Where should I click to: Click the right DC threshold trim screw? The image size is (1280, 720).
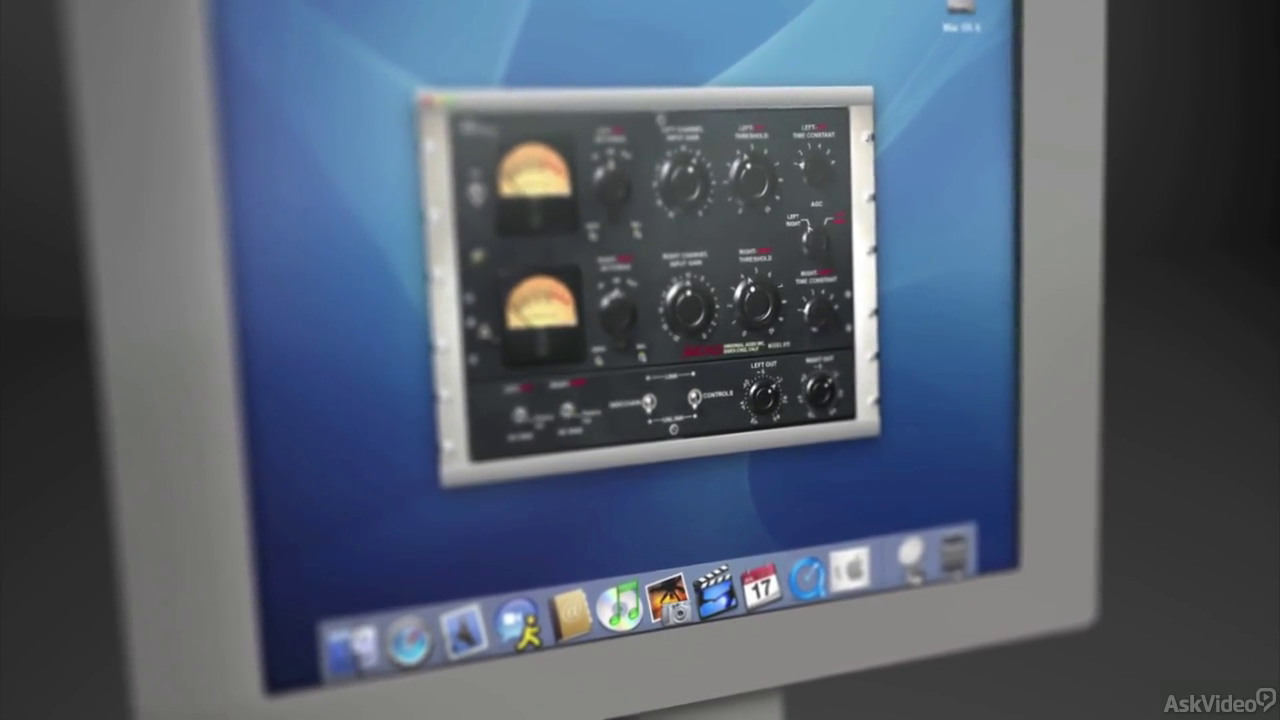tap(567, 410)
